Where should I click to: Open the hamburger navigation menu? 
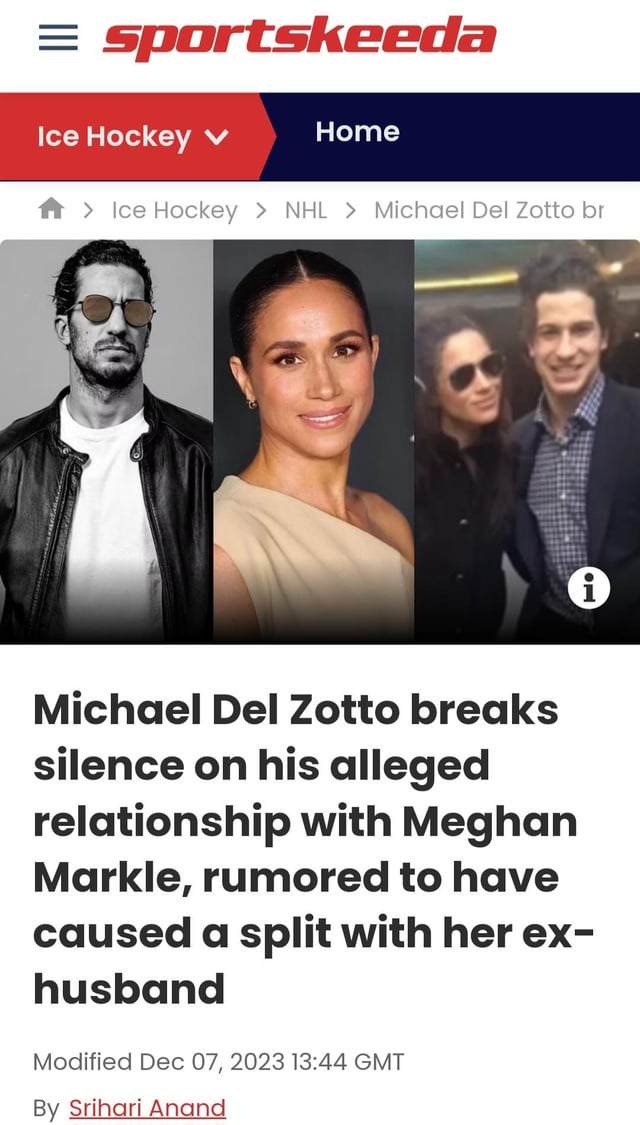point(58,37)
